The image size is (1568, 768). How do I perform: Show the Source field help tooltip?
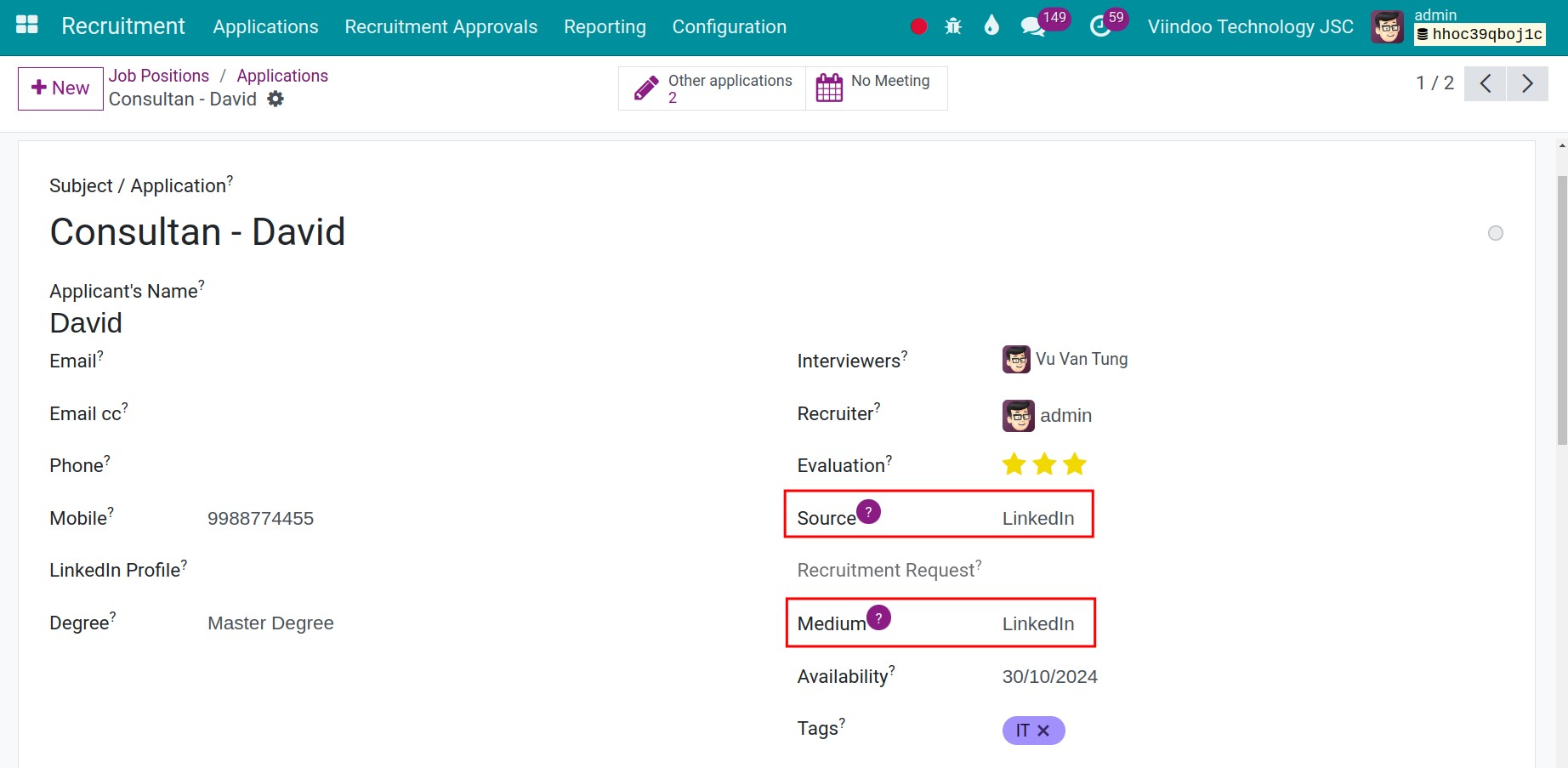click(868, 512)
